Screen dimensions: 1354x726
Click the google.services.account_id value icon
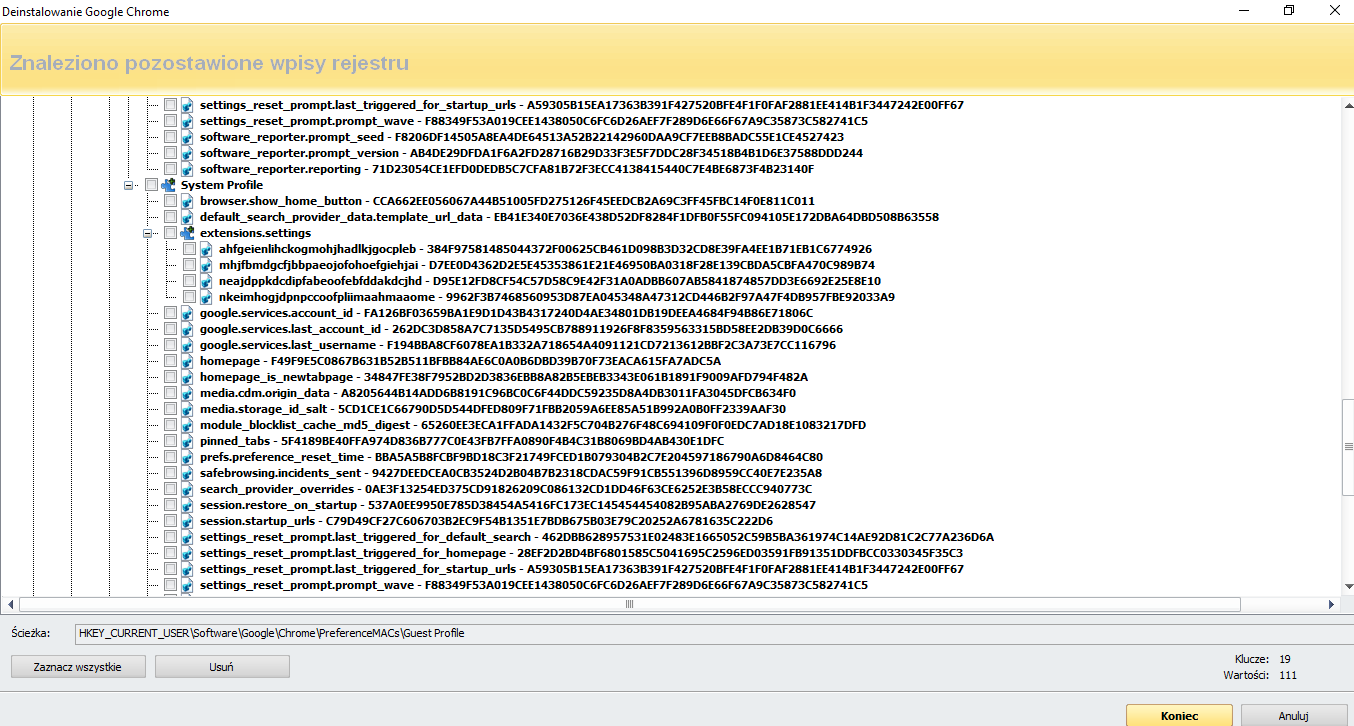(x=187, y=313)
